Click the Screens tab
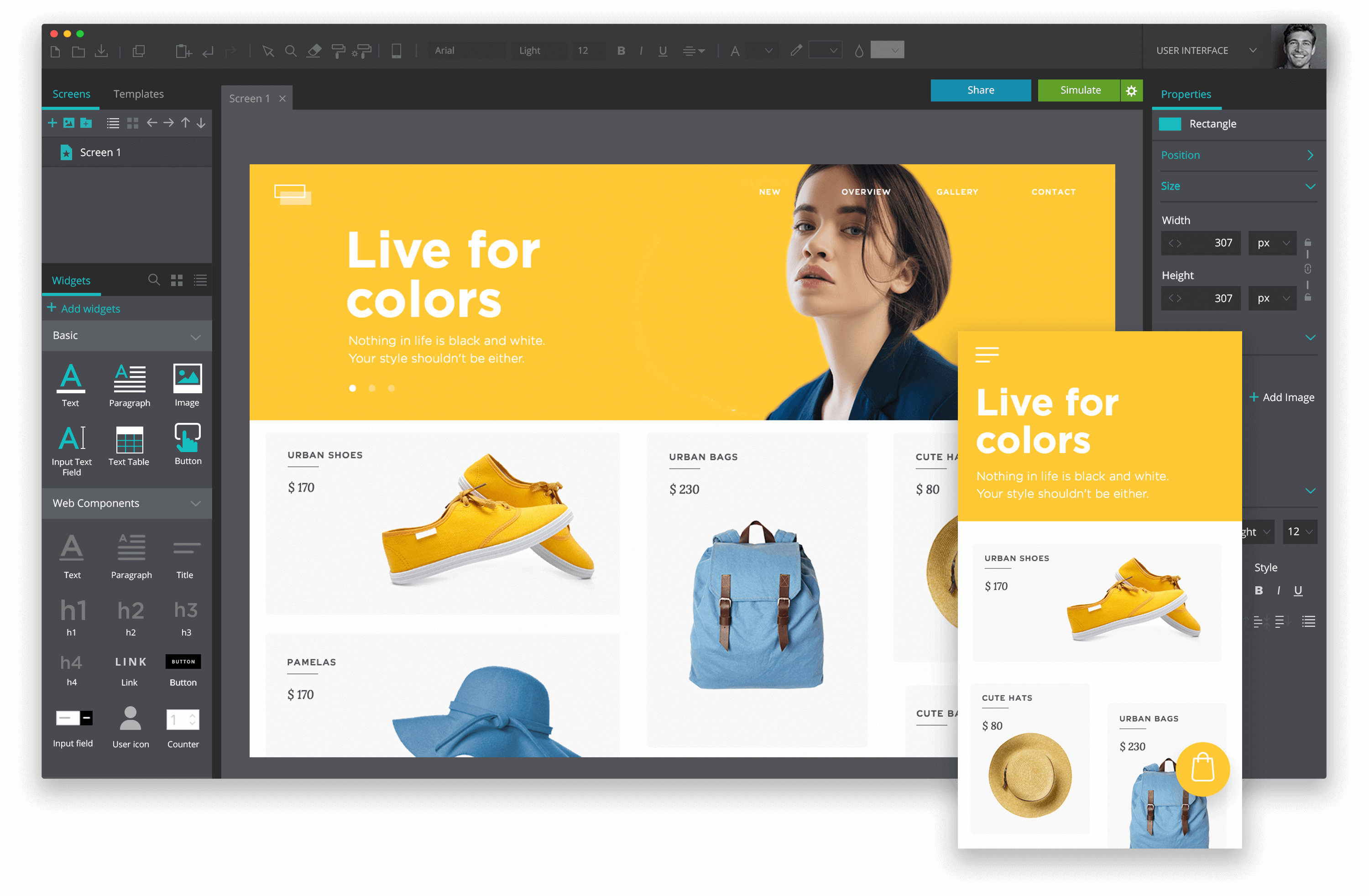The height and width of the screenshot is (896, 1369). coord(70,93)
